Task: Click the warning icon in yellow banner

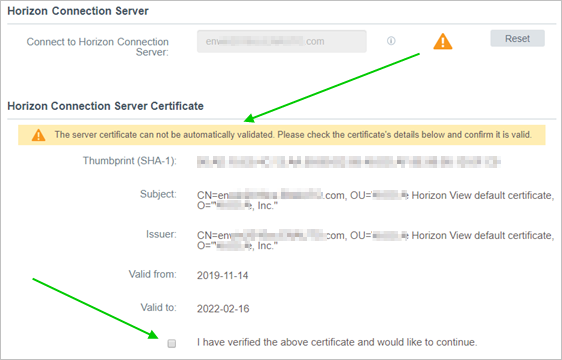Action: 38,135
